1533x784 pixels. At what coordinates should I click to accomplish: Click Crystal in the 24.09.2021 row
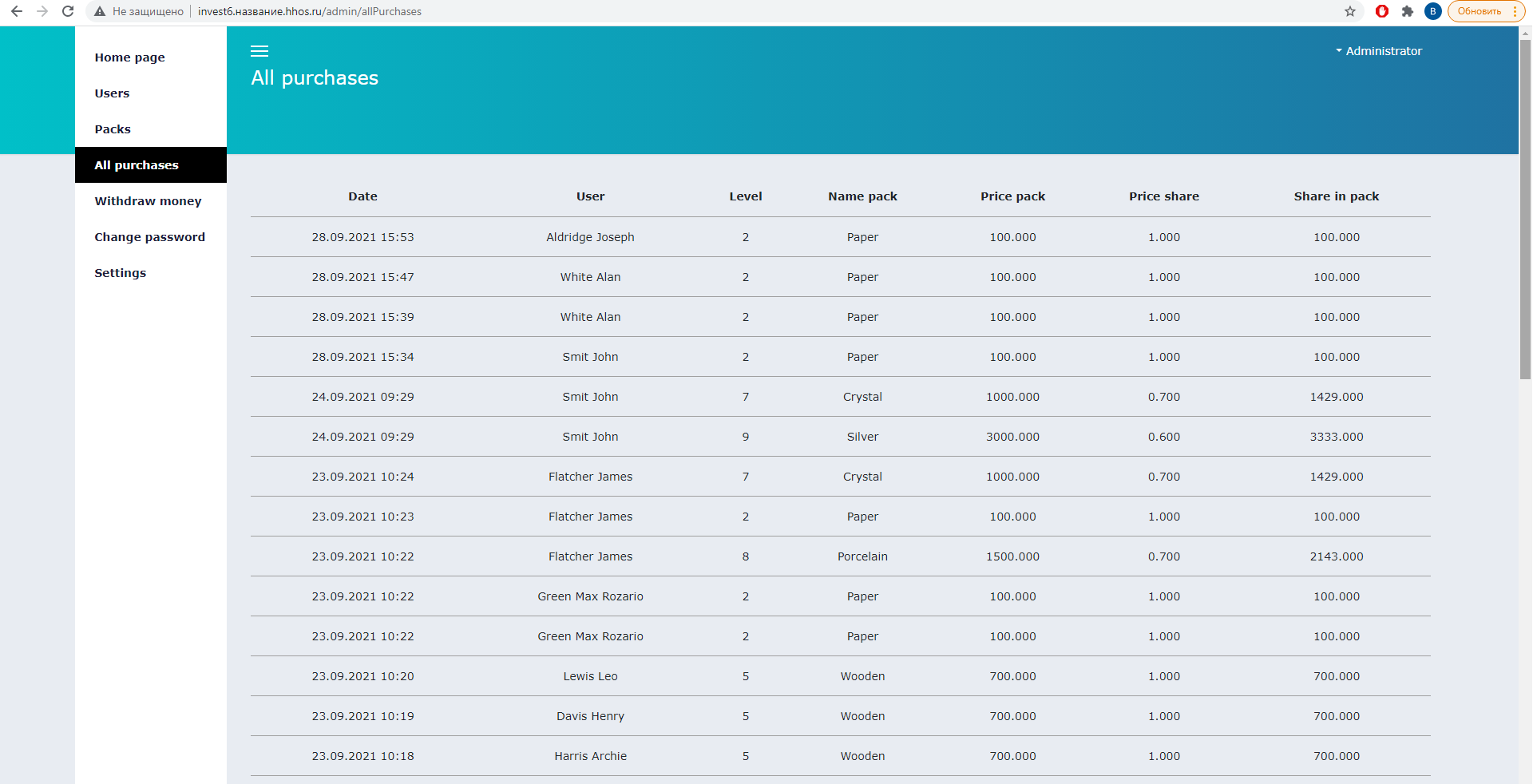(x=862, y=397)
